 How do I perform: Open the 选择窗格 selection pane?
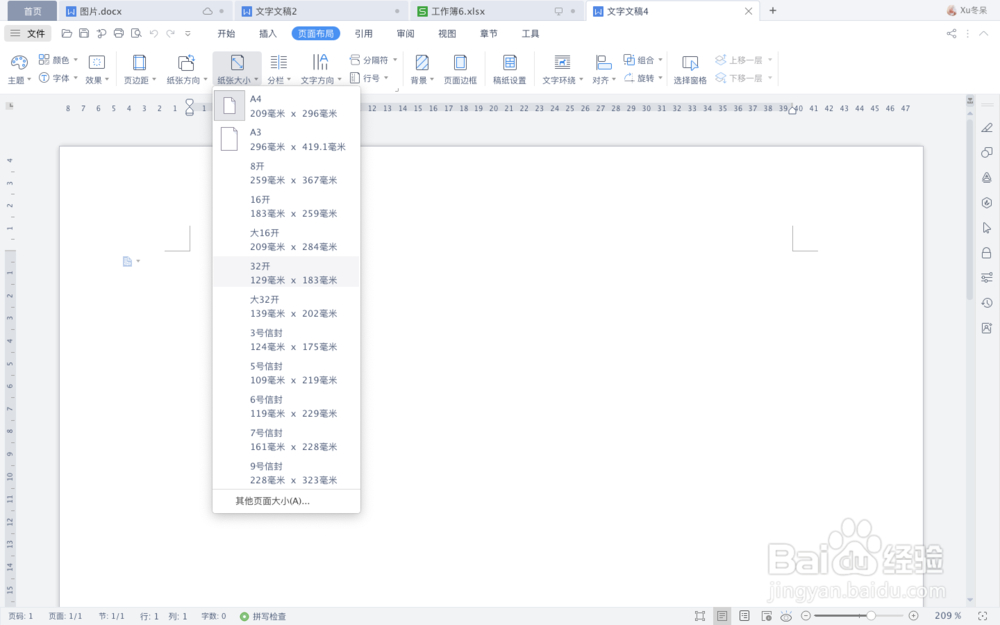[x=690, y=69]
